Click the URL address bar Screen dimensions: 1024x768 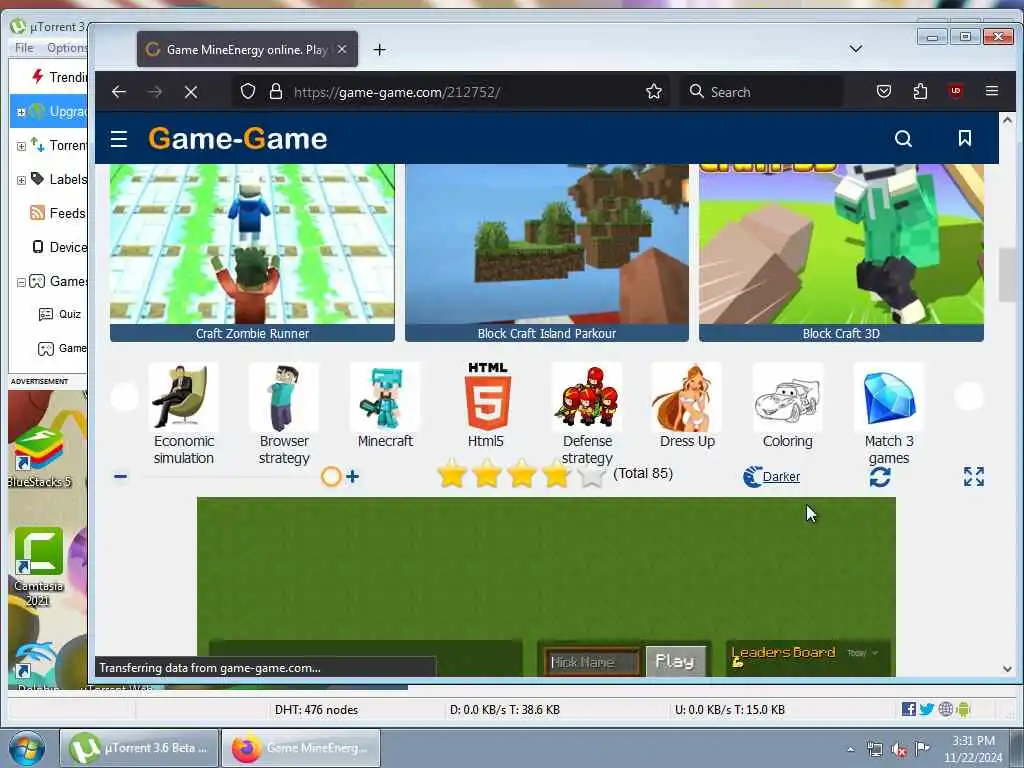point(451,92)
